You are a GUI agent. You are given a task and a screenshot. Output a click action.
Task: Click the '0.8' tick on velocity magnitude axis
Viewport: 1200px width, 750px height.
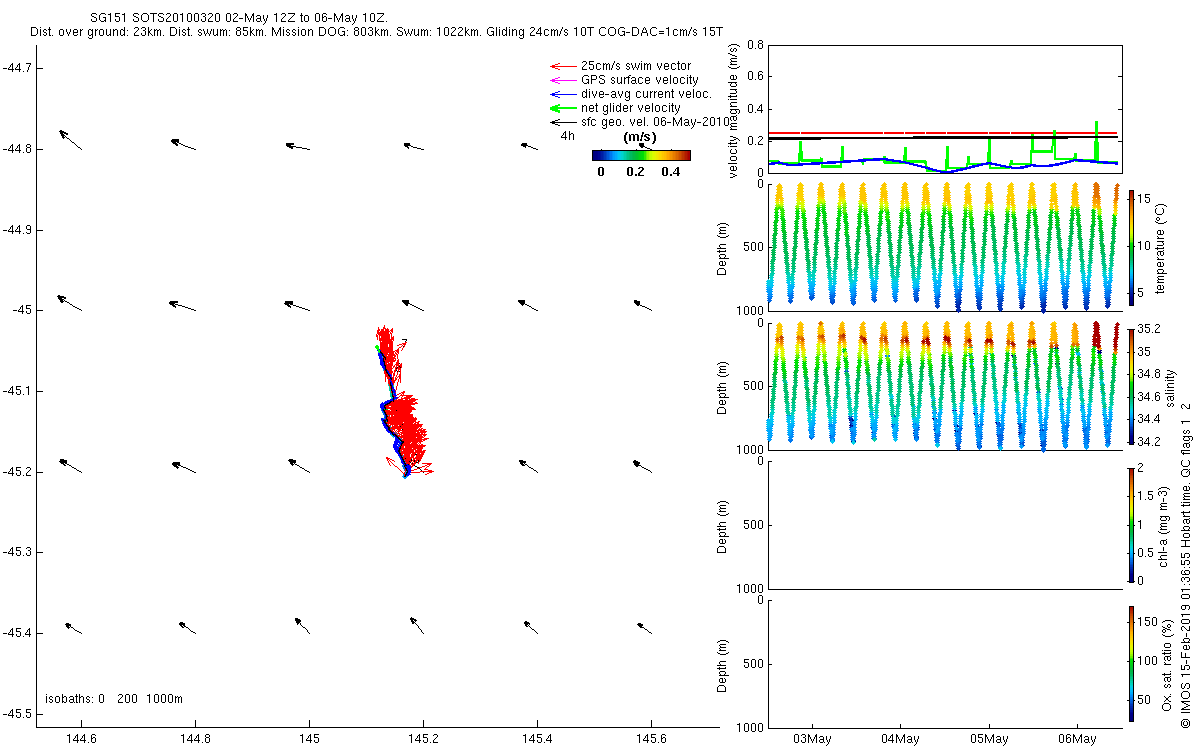tap(756, 45)
